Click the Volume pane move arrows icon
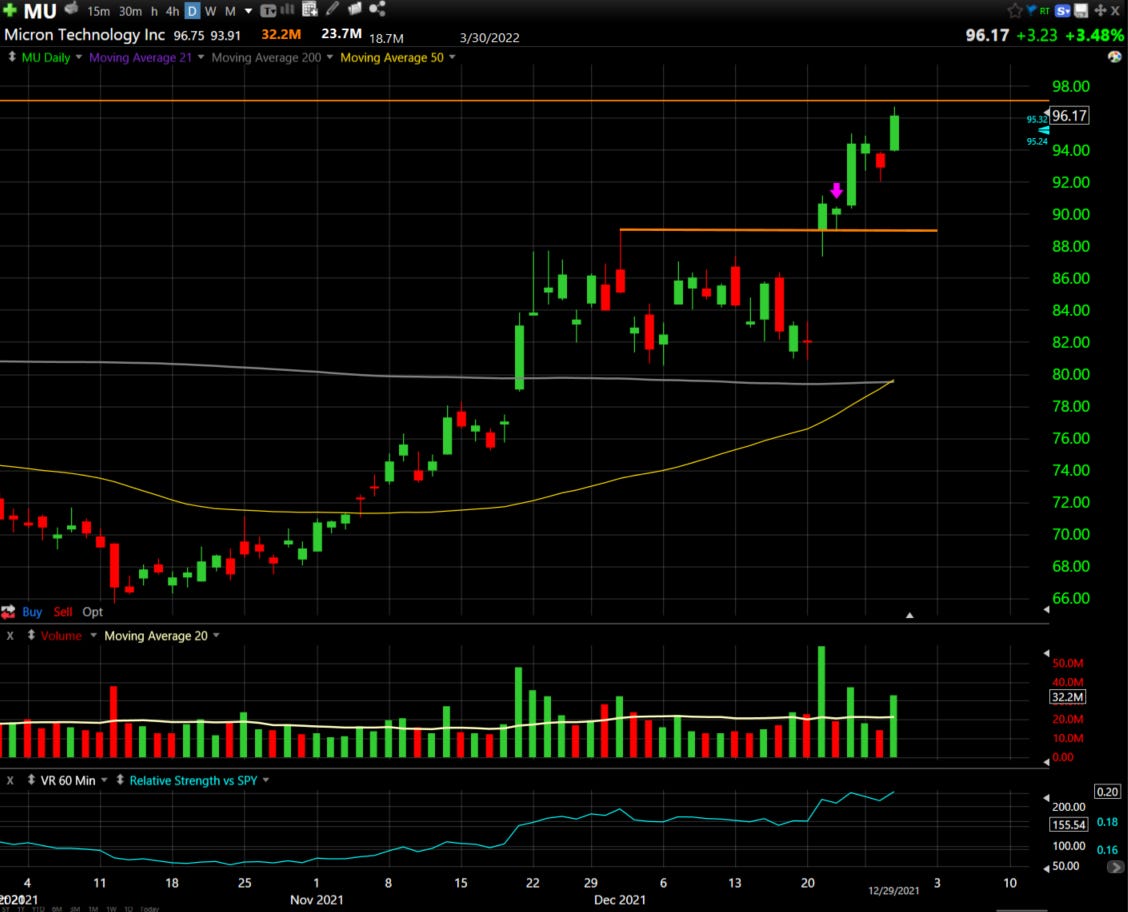 click(x=31, y=634)
